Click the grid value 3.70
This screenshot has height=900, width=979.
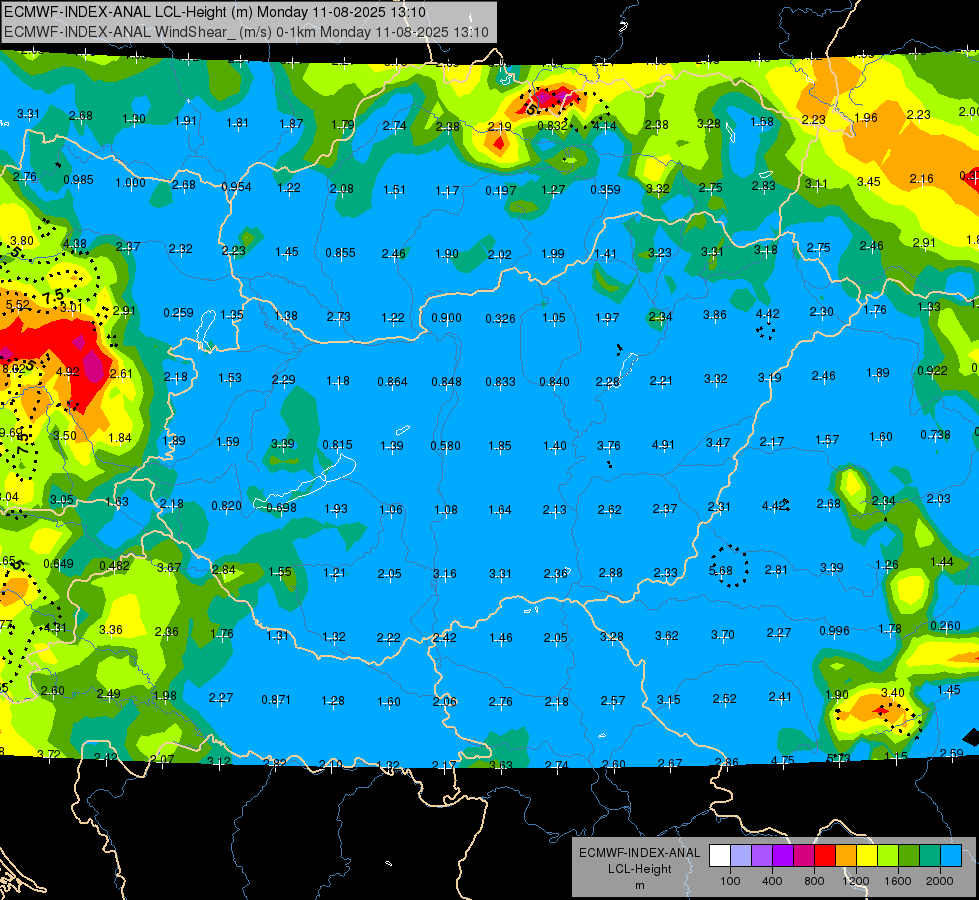pyautogui.click(x=723, y=635)
